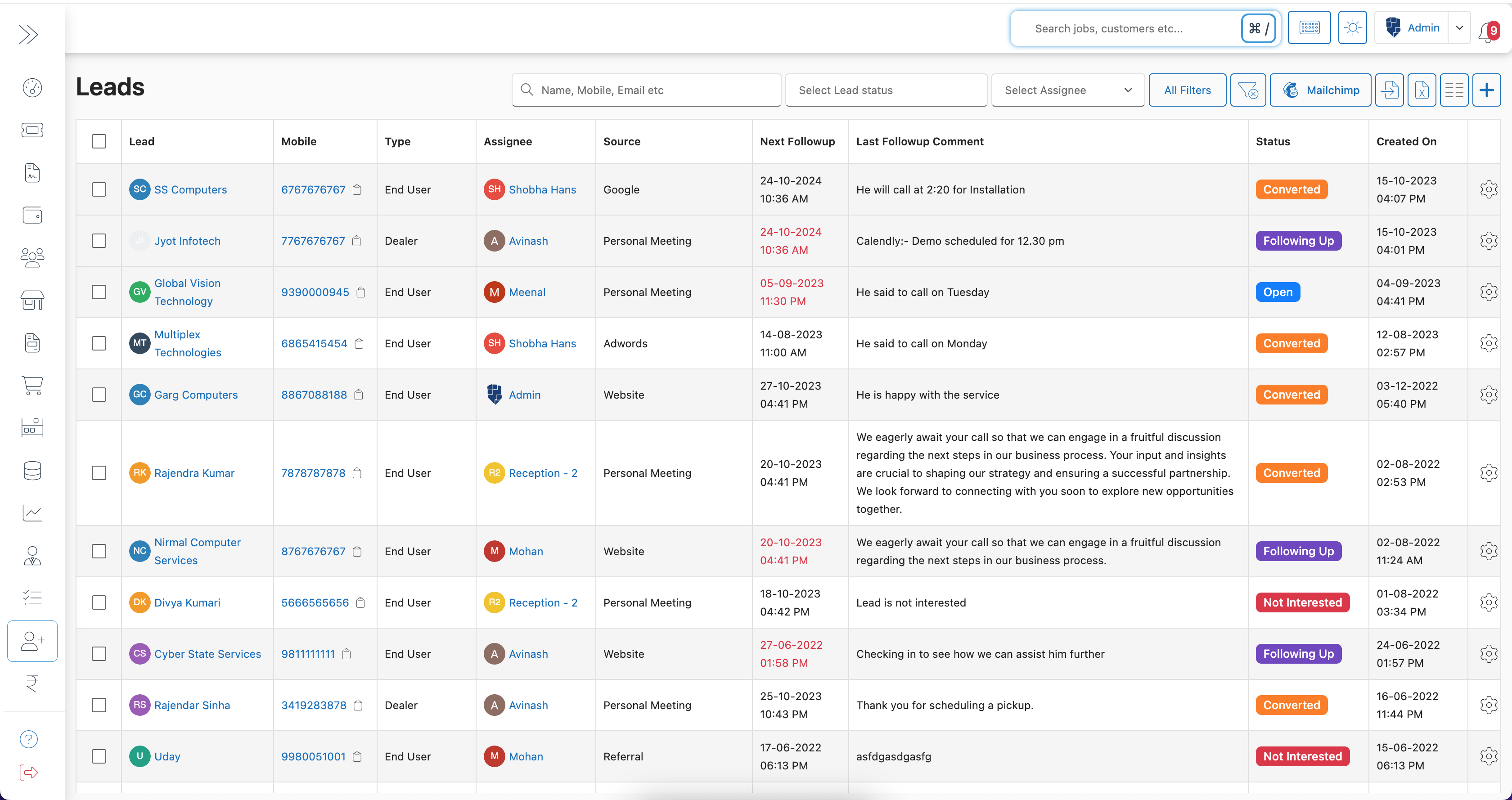
Task: Select the Divya Kumari row checkbox
Action: coord(99,603)
